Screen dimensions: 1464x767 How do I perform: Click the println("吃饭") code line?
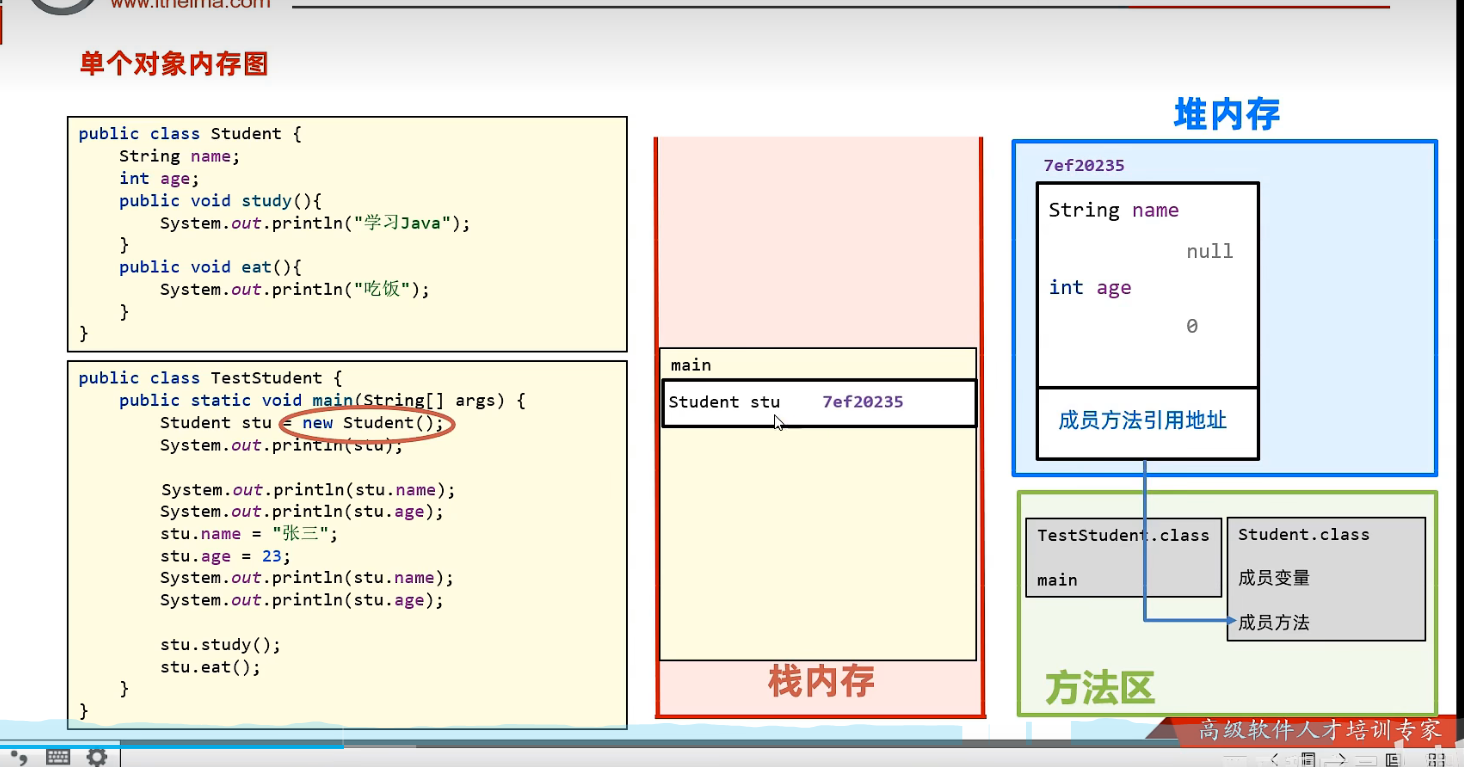pos(294,289)
